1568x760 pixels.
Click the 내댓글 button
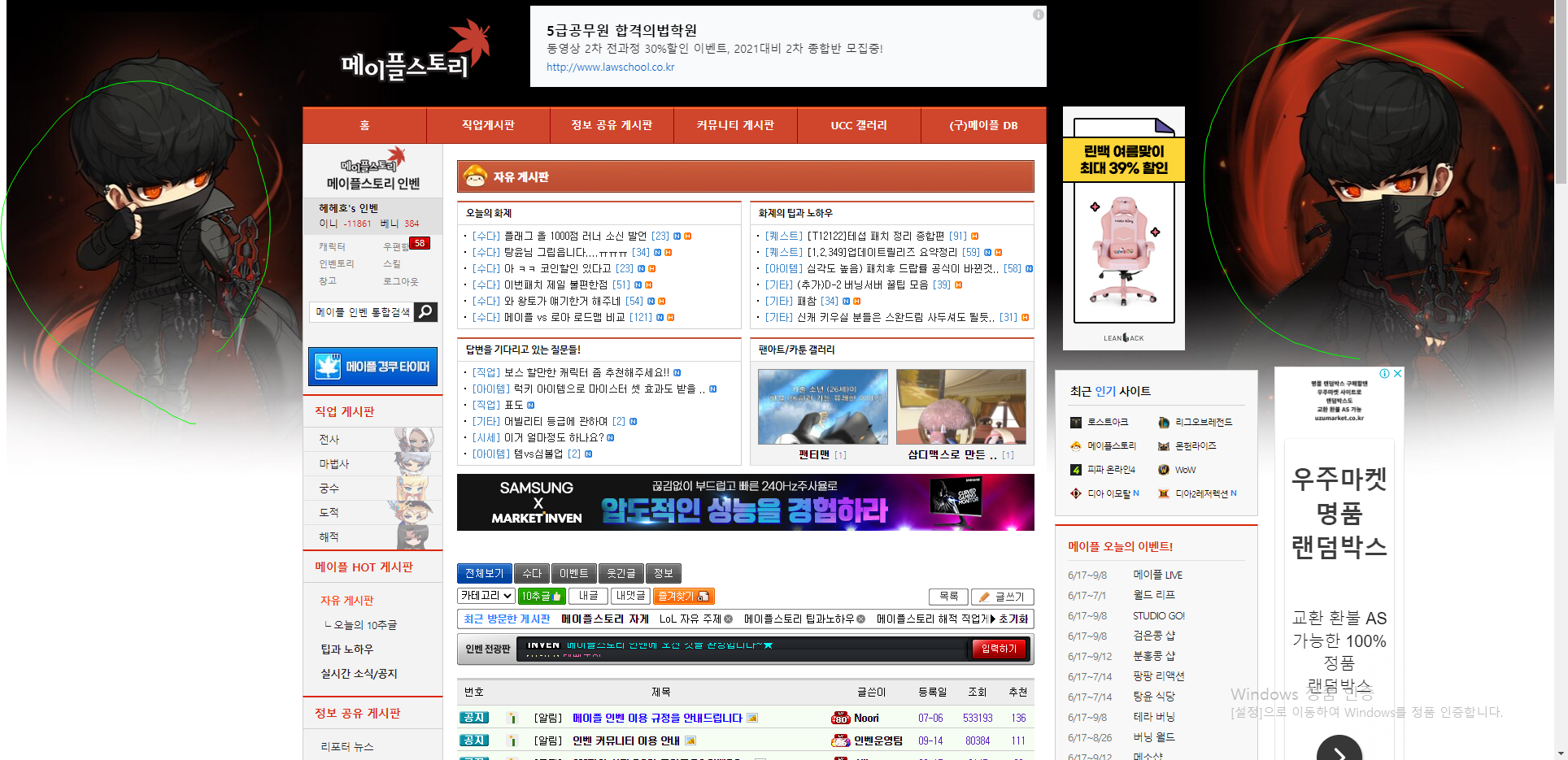tap(630, 597)
